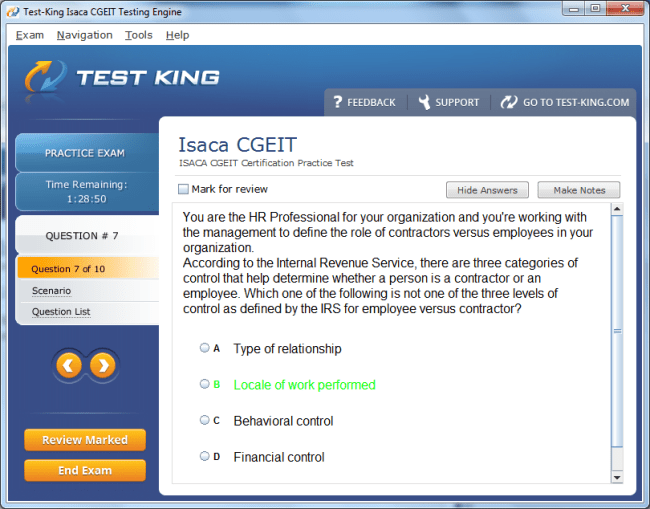Image resolution: width=650 pixels, height=509 pixels.
Task: Go to previous question arrow
Action: tap(69, 366)
